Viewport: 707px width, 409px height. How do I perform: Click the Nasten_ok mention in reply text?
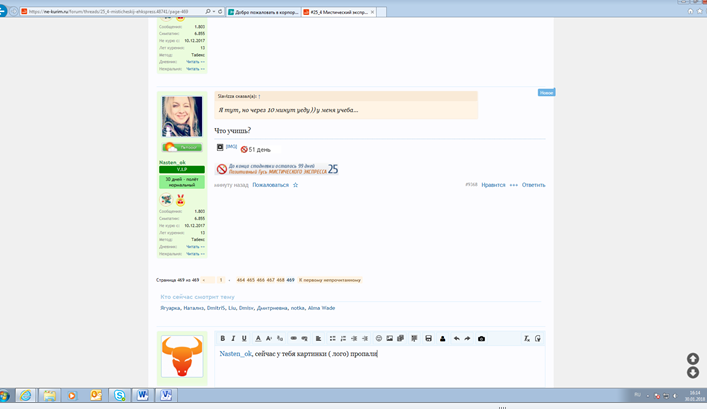click(x=235, y=354)
